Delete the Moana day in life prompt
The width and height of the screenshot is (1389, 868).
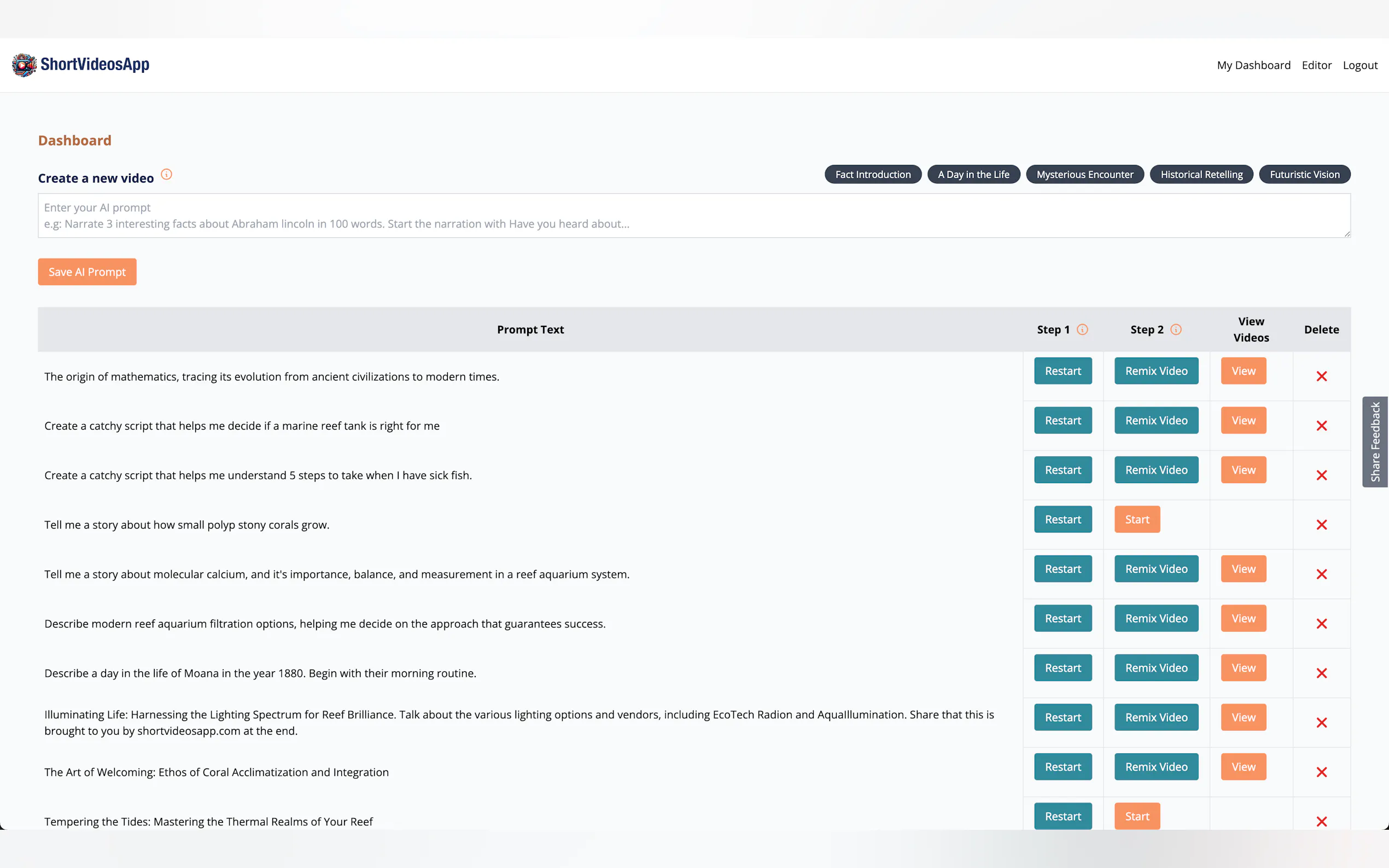point(1321,673)
